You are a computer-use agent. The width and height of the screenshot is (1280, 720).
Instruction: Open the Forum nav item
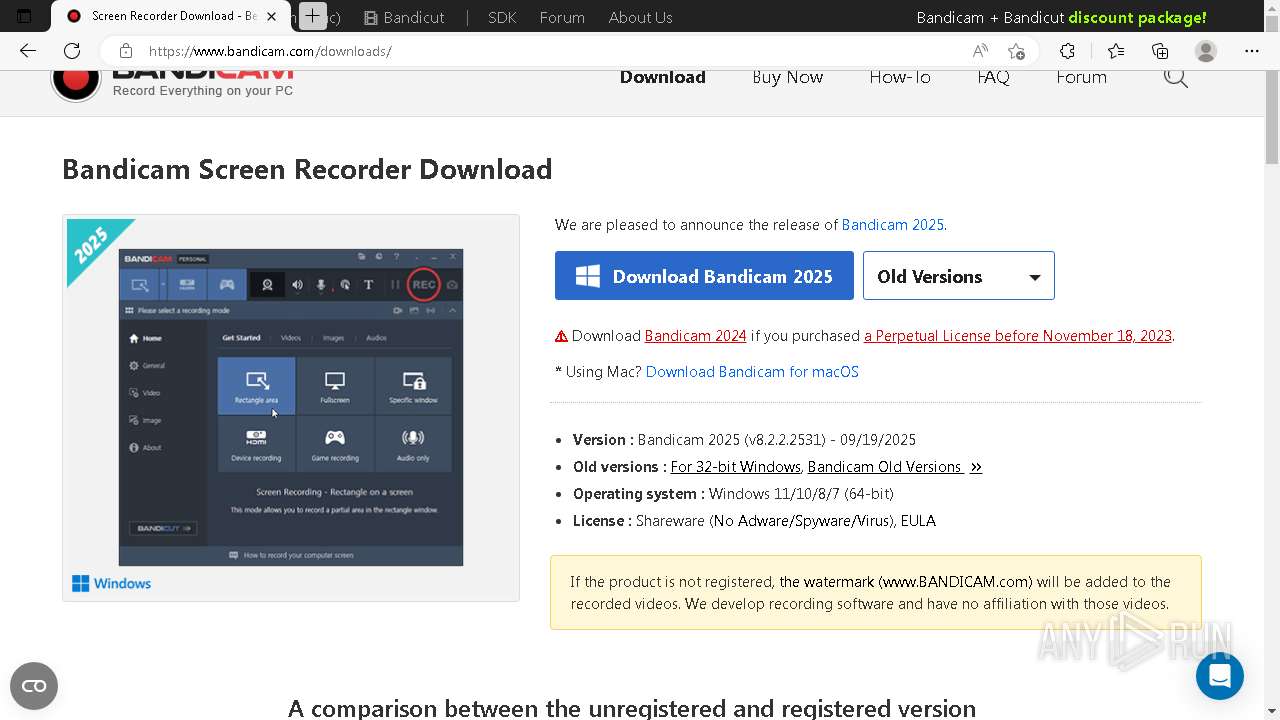click(x=1081, y=78)
